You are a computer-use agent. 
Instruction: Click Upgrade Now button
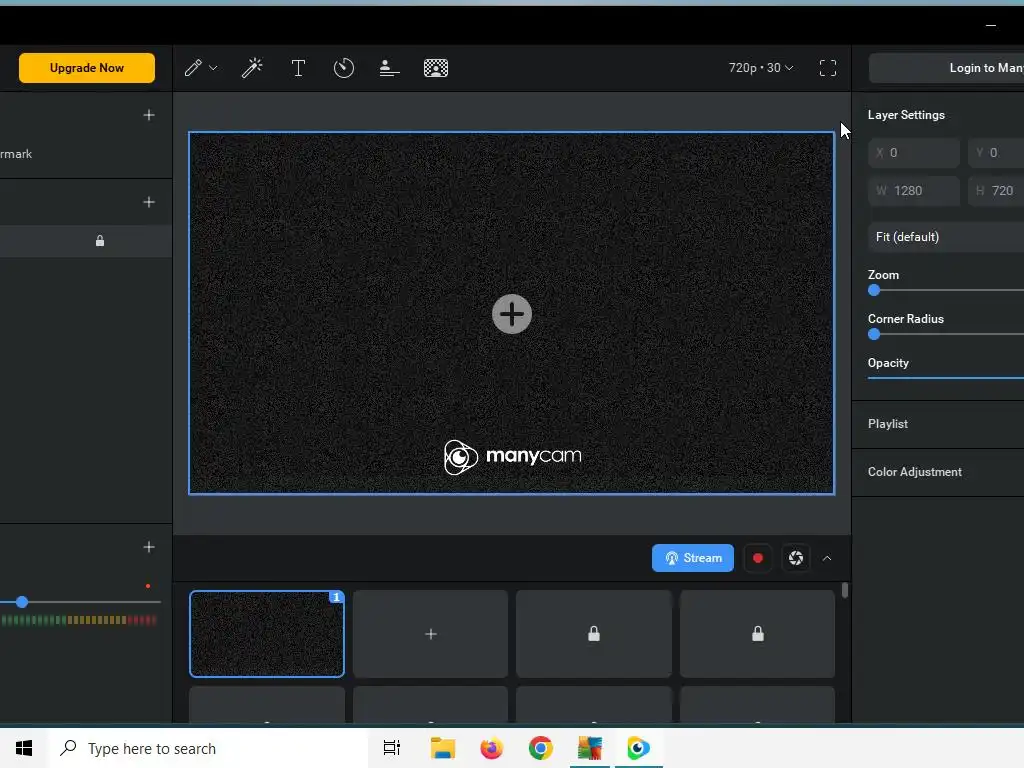[87, 68]
